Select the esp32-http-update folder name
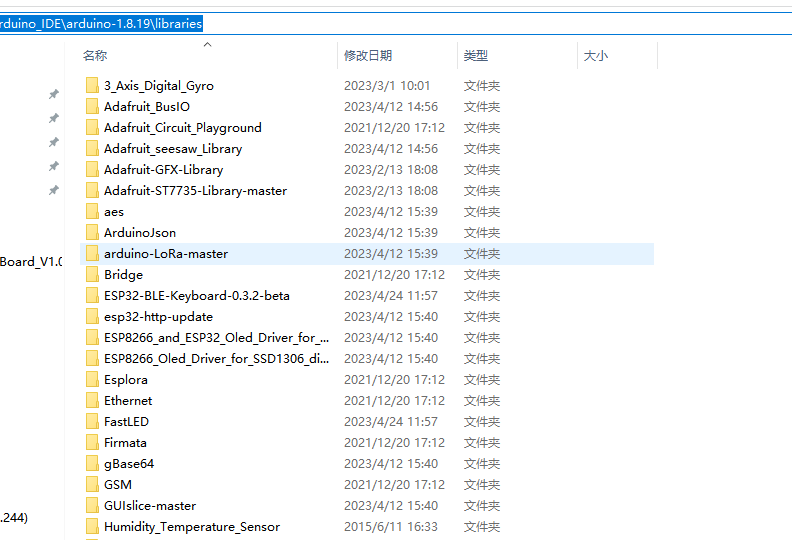This screenshot has height=540, width=792. (x=159, y=317)
